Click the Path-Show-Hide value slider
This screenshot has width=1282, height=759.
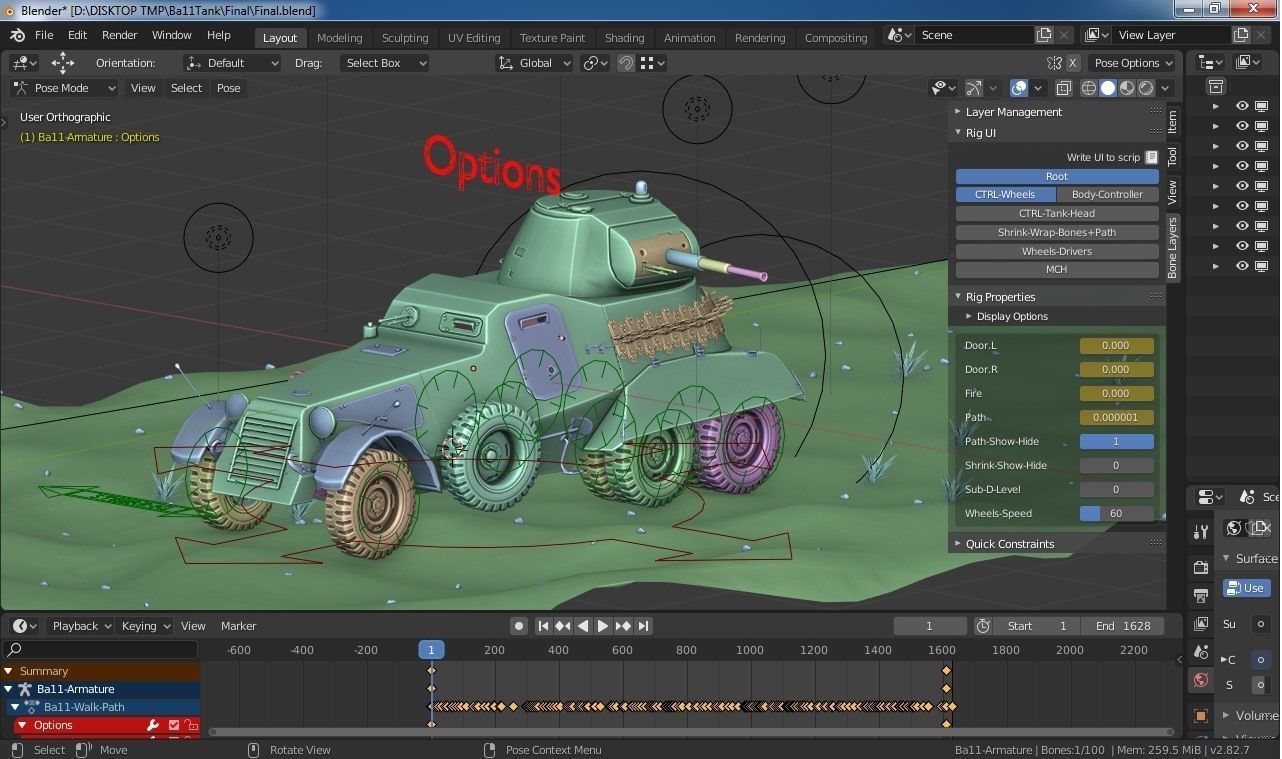click(x=1116, y=441)
